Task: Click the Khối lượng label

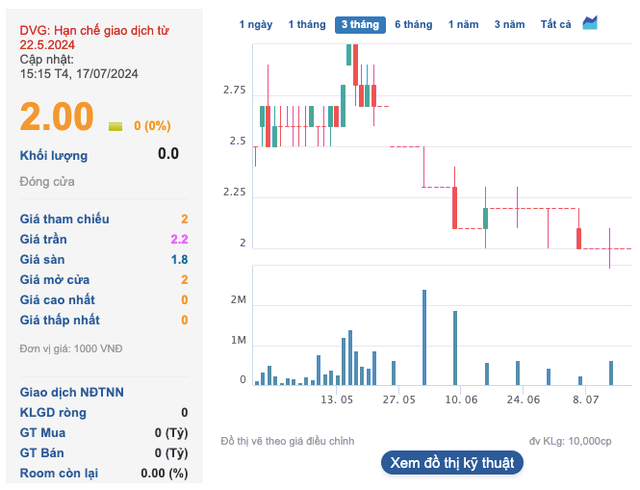Action: [54, 155]
